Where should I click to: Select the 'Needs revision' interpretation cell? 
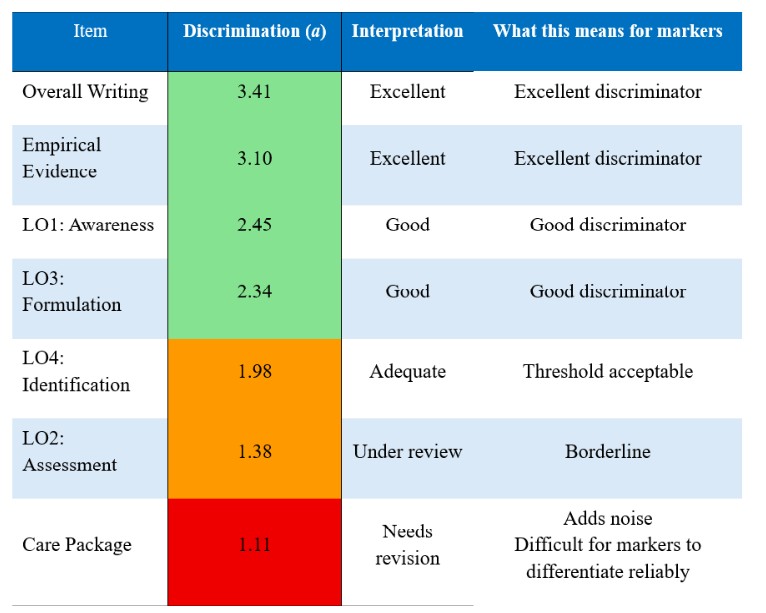(407, 552)
